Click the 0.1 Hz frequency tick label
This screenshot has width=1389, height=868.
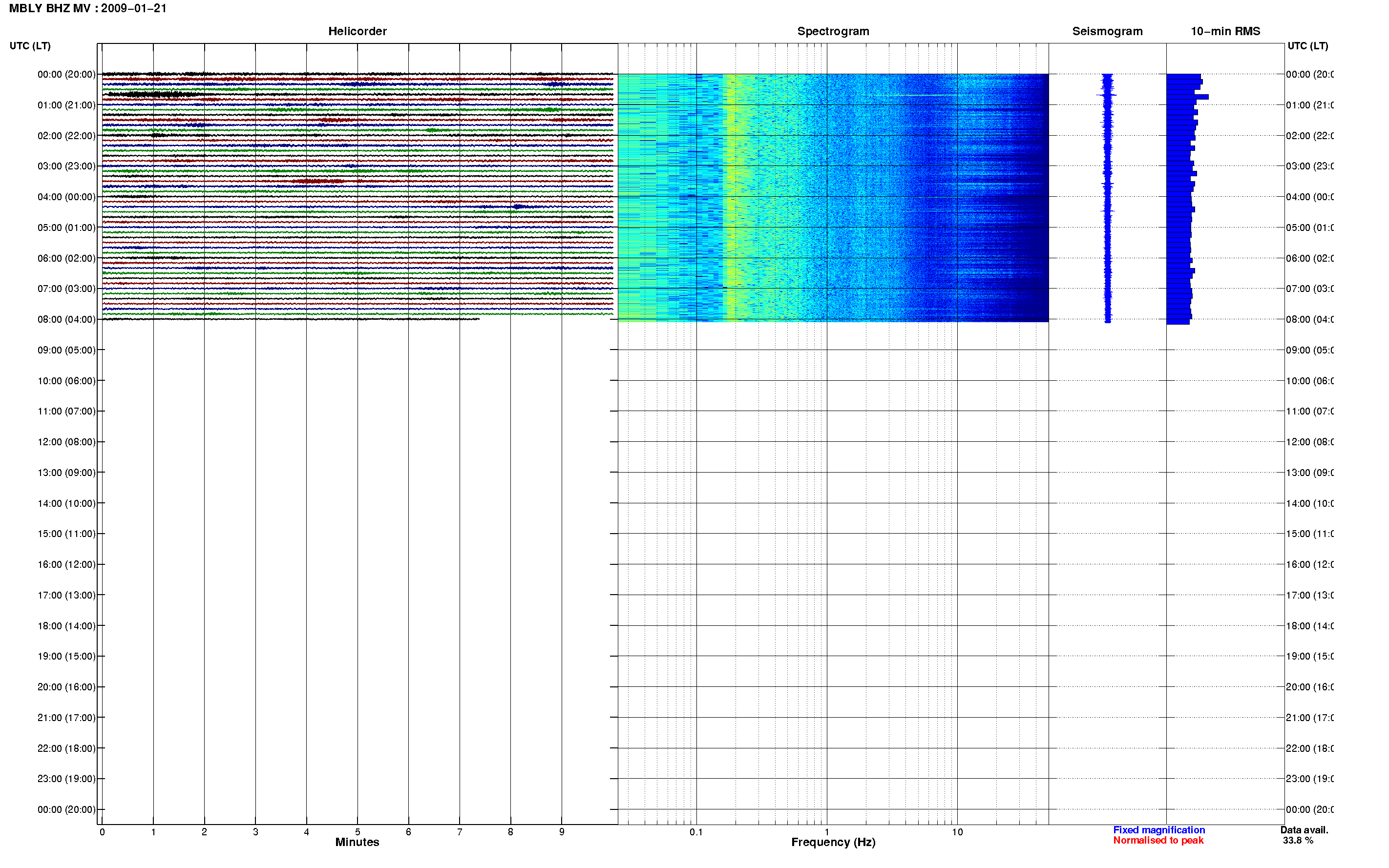click(x=696, y=832)
